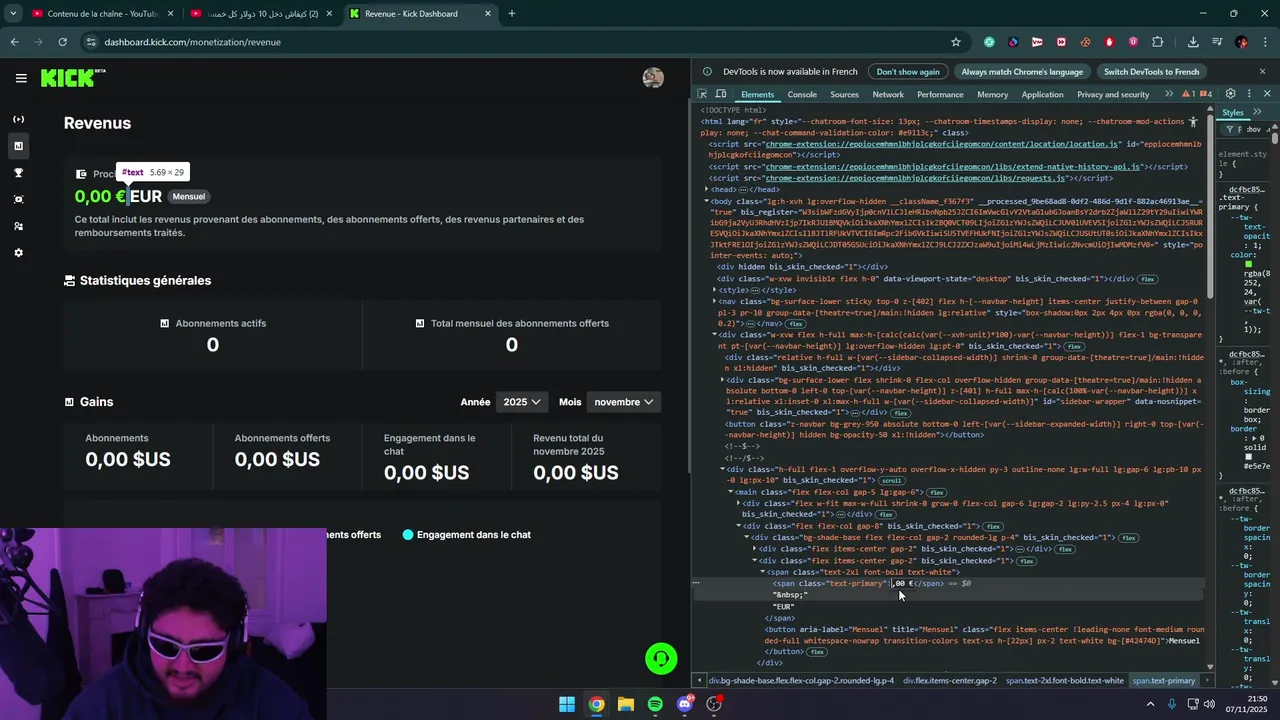Viewport: 1280px width, 720px height.
Task: Click Always match Chrome's language
Action: click(x=1022, y=72)
